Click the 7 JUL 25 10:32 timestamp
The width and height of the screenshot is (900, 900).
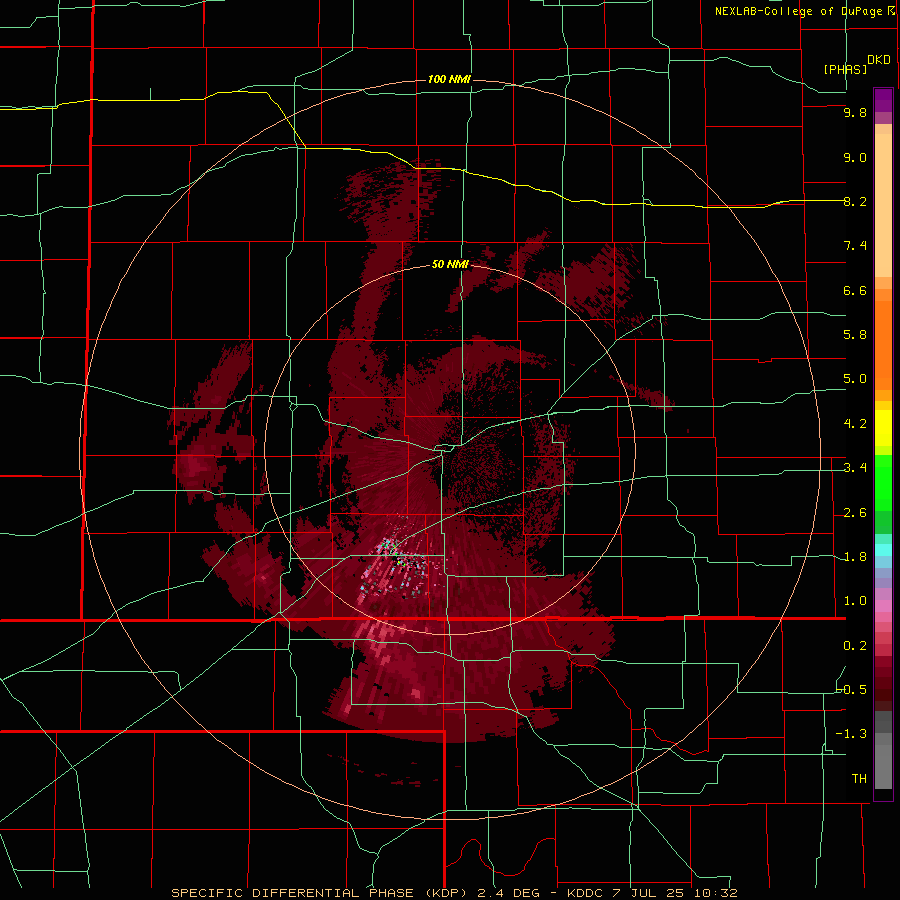pos(676,893)
